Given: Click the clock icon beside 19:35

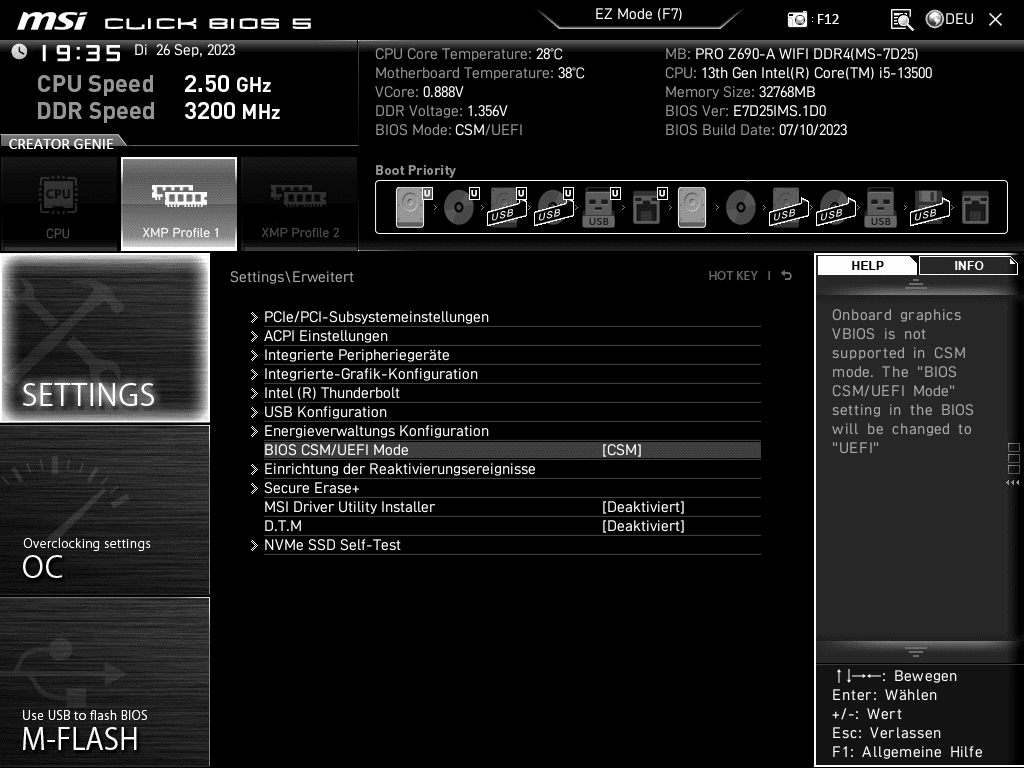Looking at the screenshot, I should [19, 51].
